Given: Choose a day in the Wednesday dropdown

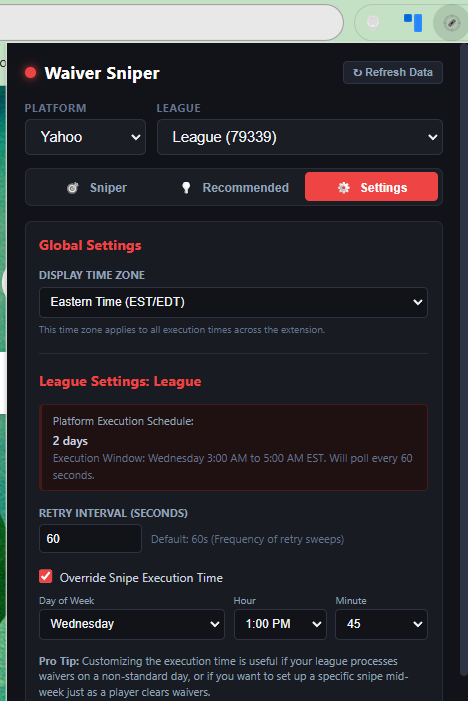Looking at the screenshot, I should point(132,624).
